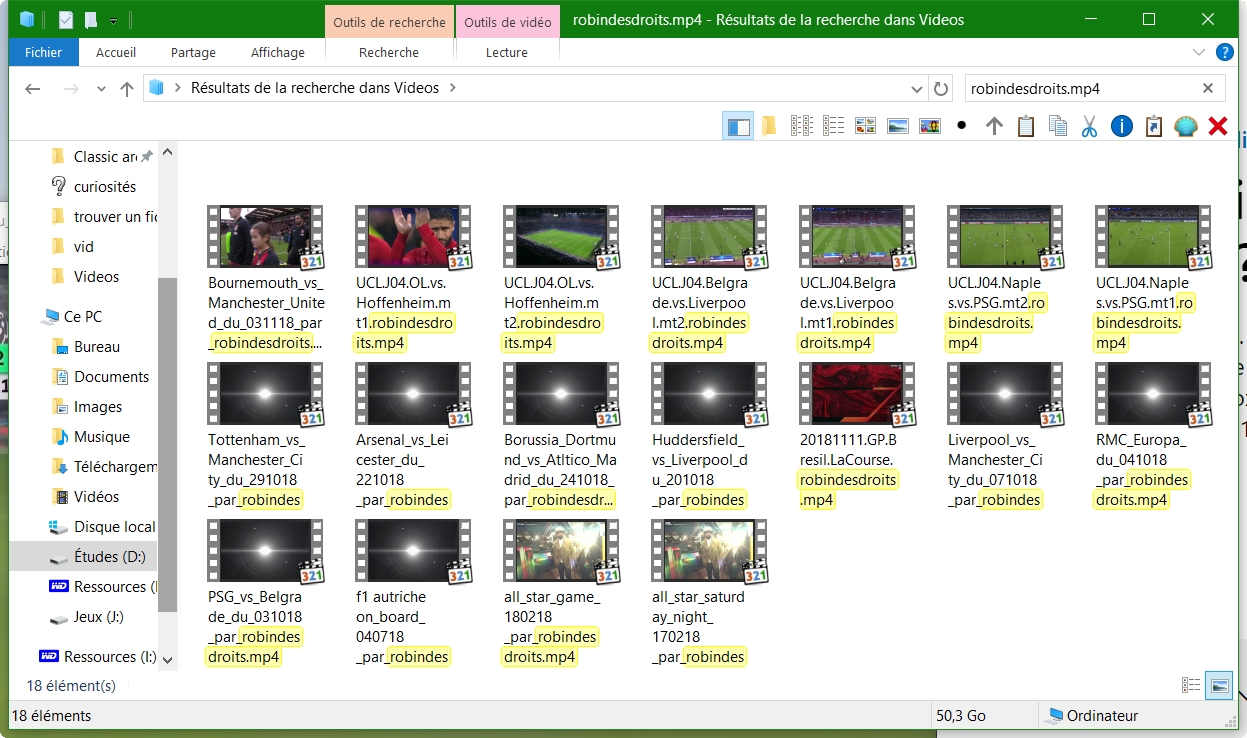Viewport: 1247px width, 738px height.
Task: Select the hot-air balloons extra large view icon
Action: click(929, 126)
